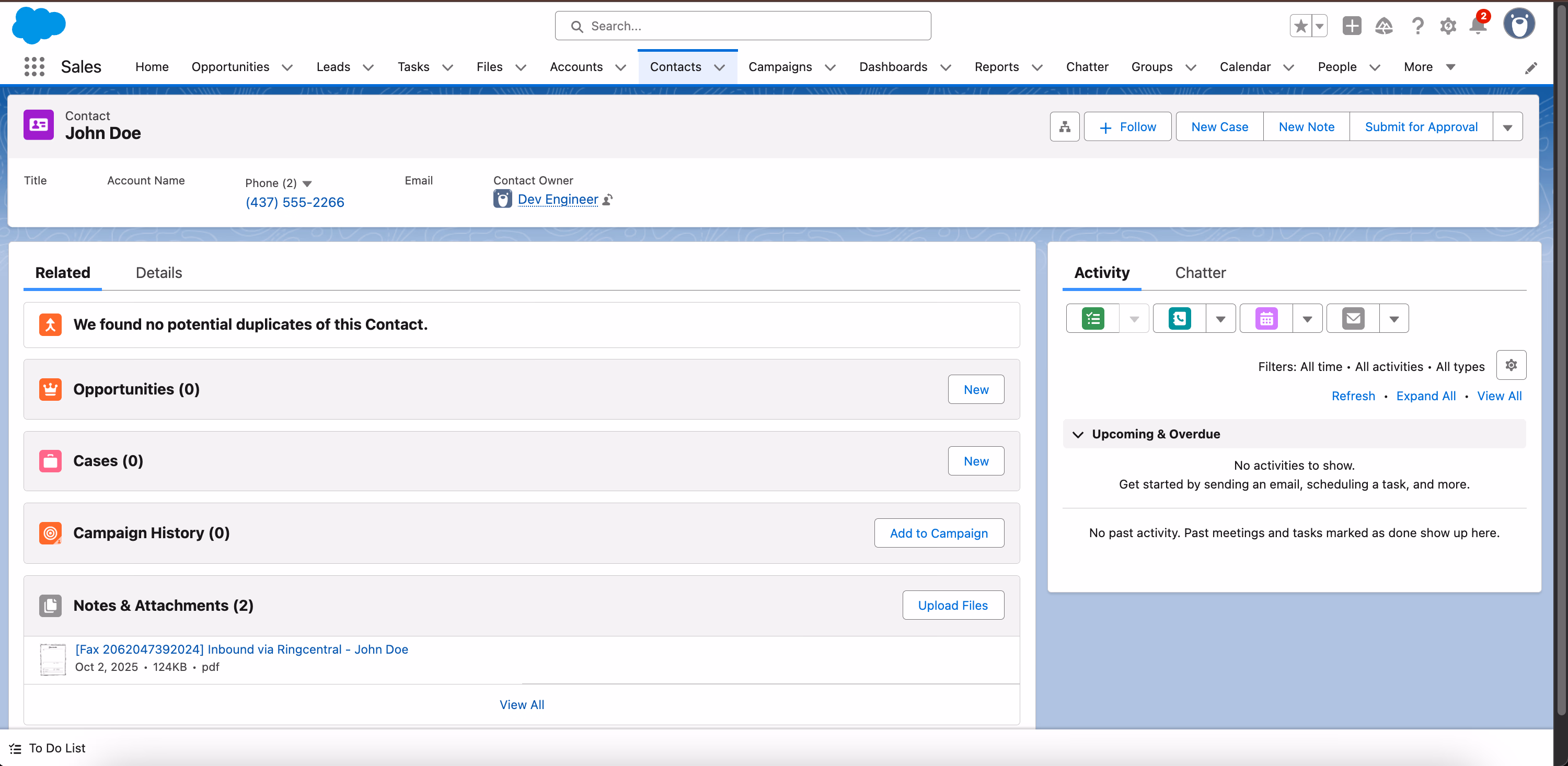Create a New Case for John Doe

pos(1219,126)
